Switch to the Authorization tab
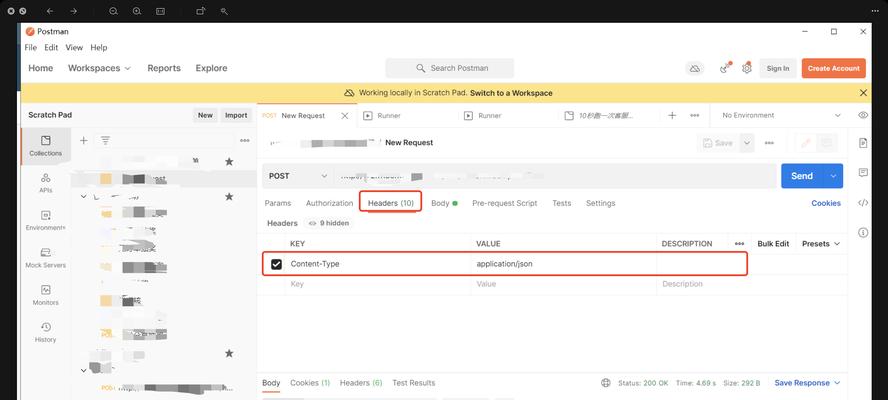 (x=329, y=203)
